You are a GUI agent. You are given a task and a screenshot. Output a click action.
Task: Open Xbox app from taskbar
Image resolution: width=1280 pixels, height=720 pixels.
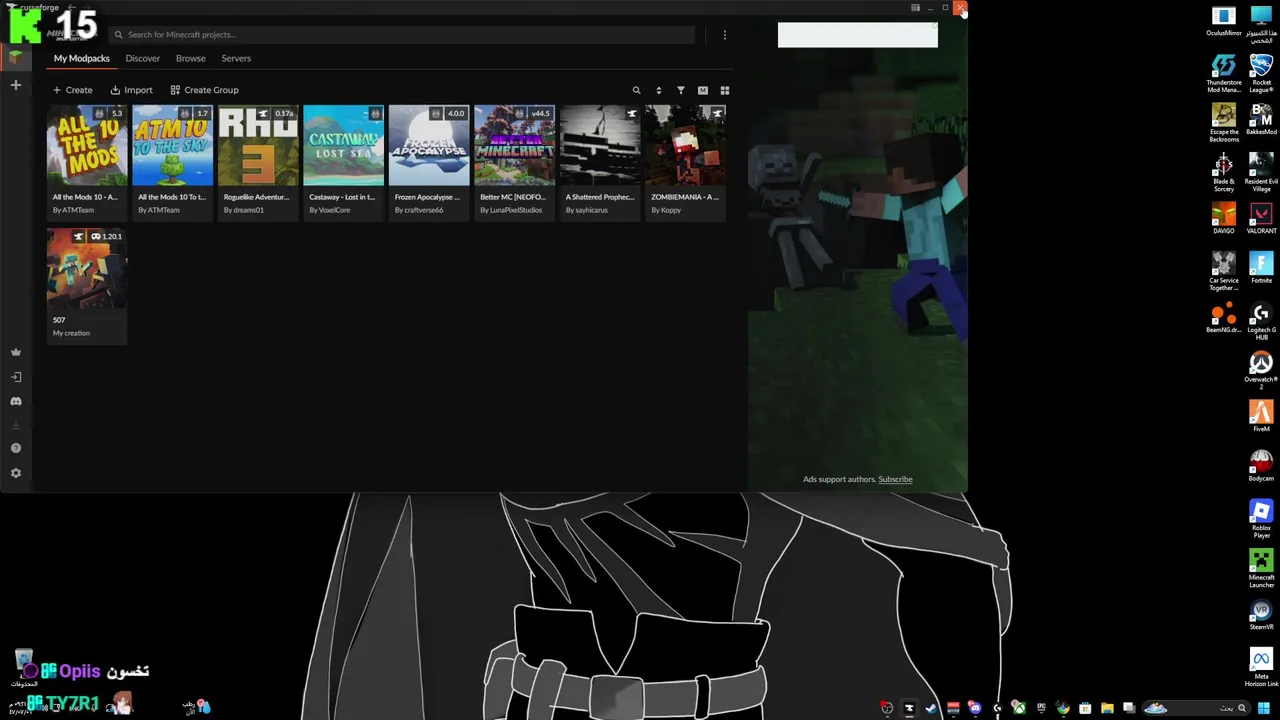click(x=1019, y=708)
